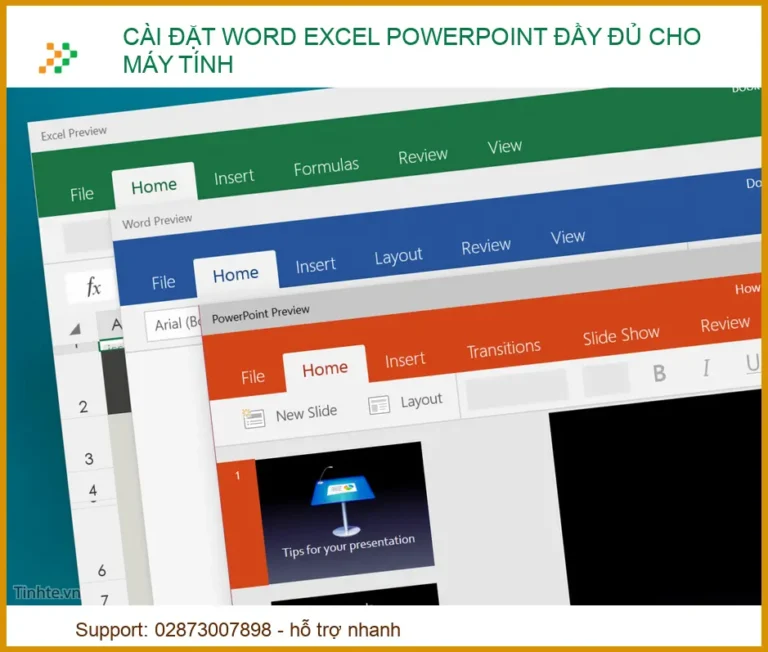Open the Review tab in Word Preview
Image resolution: width=768 pixels, height=652 pixels.
coord(486,246)
